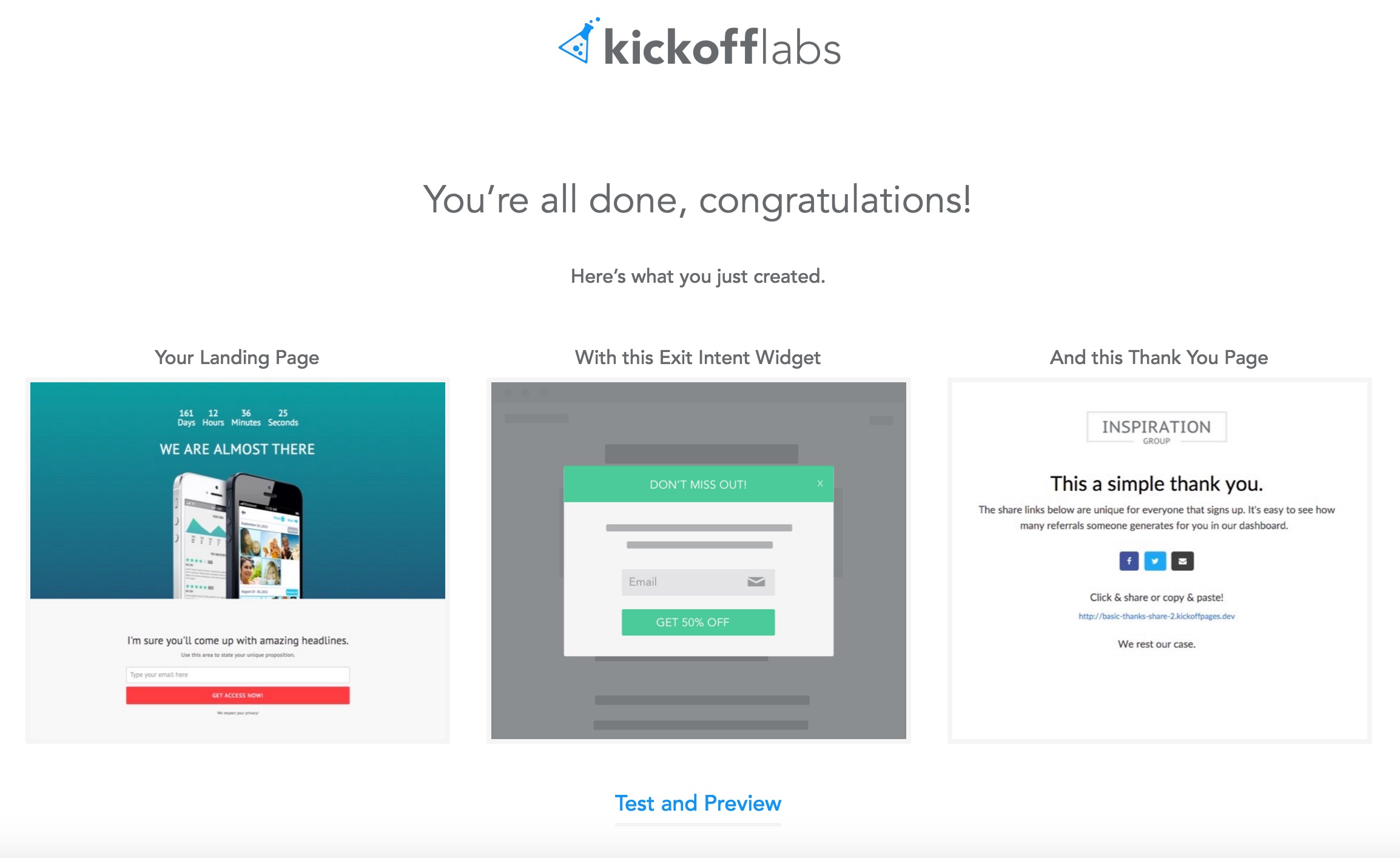Viewport: 1400px width, 858px height.
Task: Click the Twitter share icon
Action: pos(1155,561)
